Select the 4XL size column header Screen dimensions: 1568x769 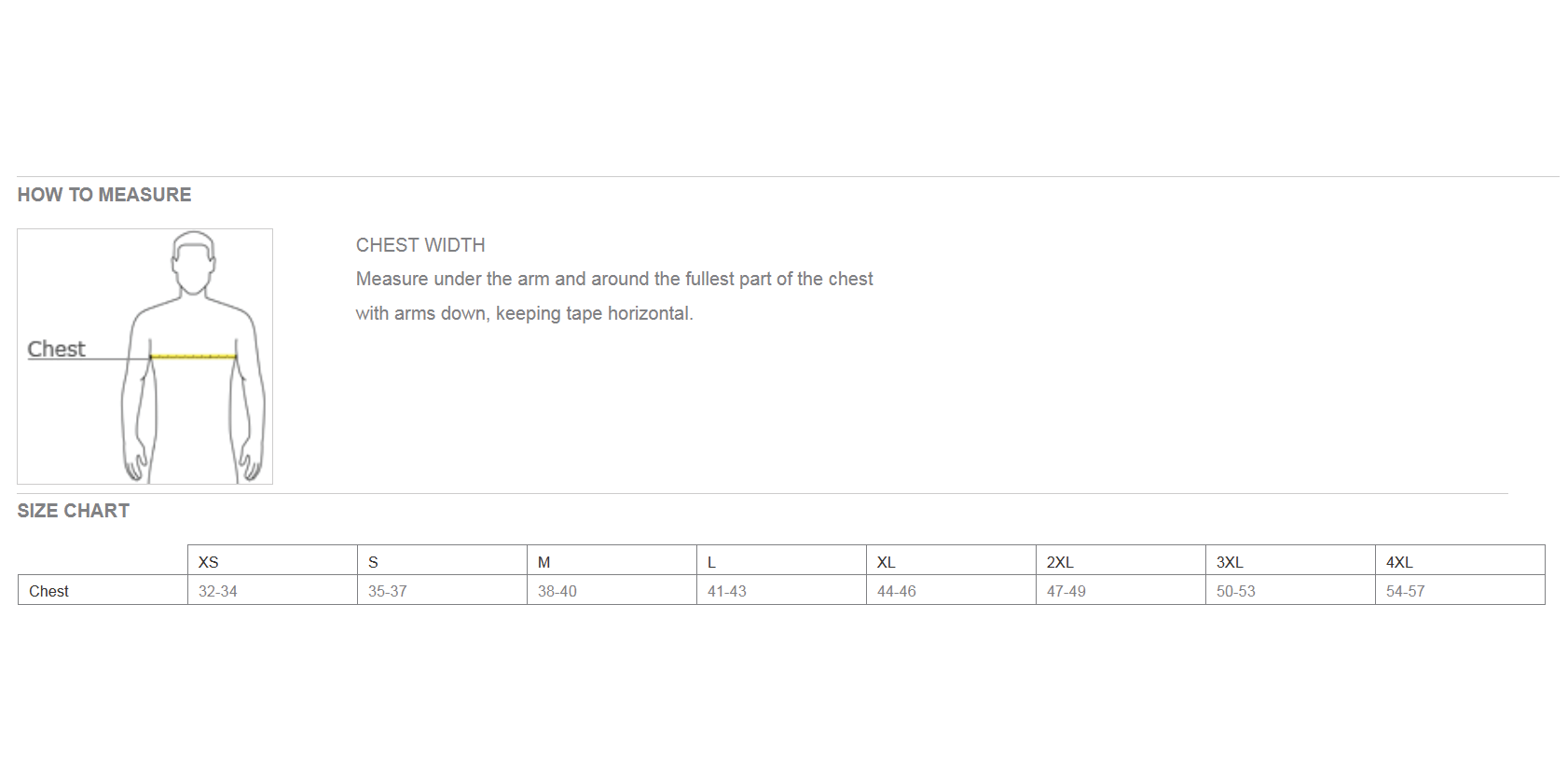pos(1460,560)
